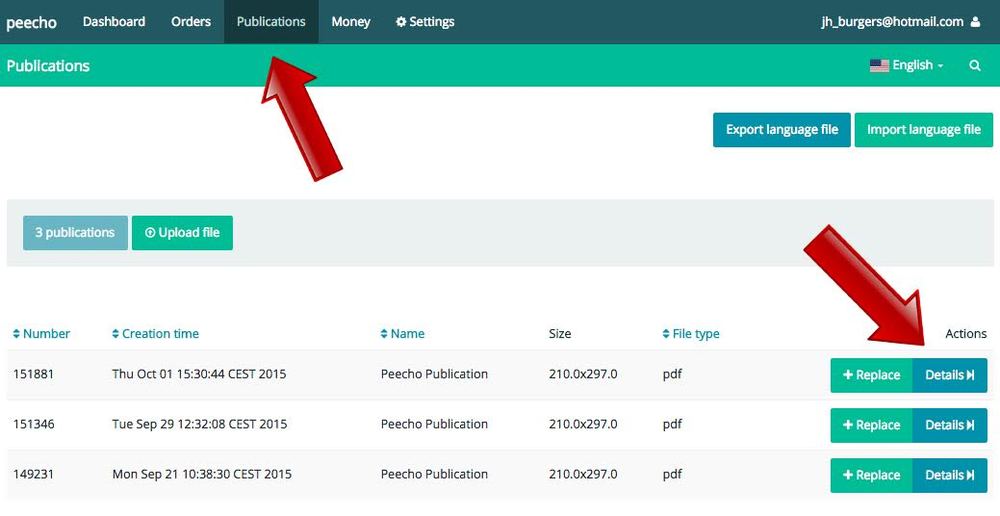Image resolution: width=1000 pixels, height=516 pixels.
Task: Open the Money tab
Action: (351, 22)
